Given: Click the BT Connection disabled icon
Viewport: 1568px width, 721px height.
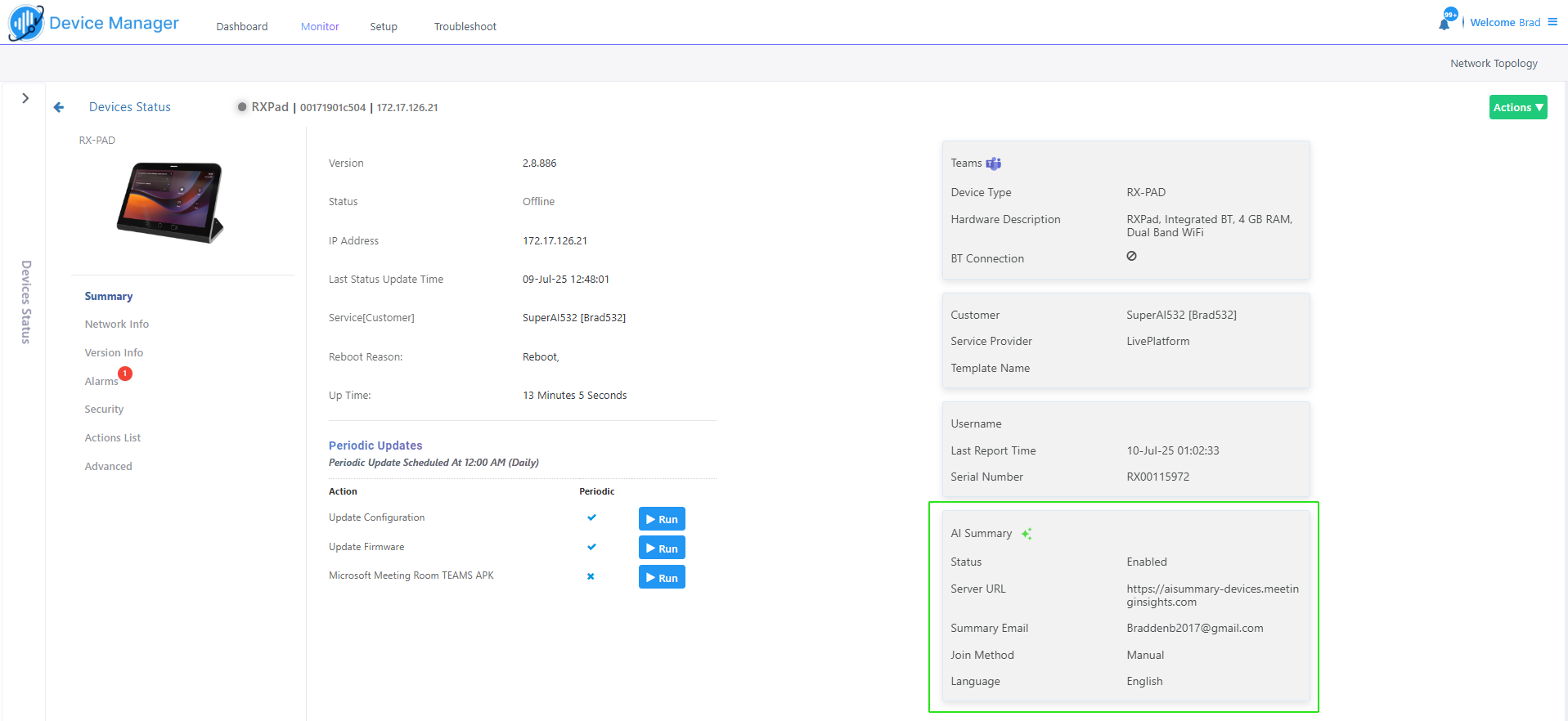Looking at the screenshot, I should tap(1131, 256).
